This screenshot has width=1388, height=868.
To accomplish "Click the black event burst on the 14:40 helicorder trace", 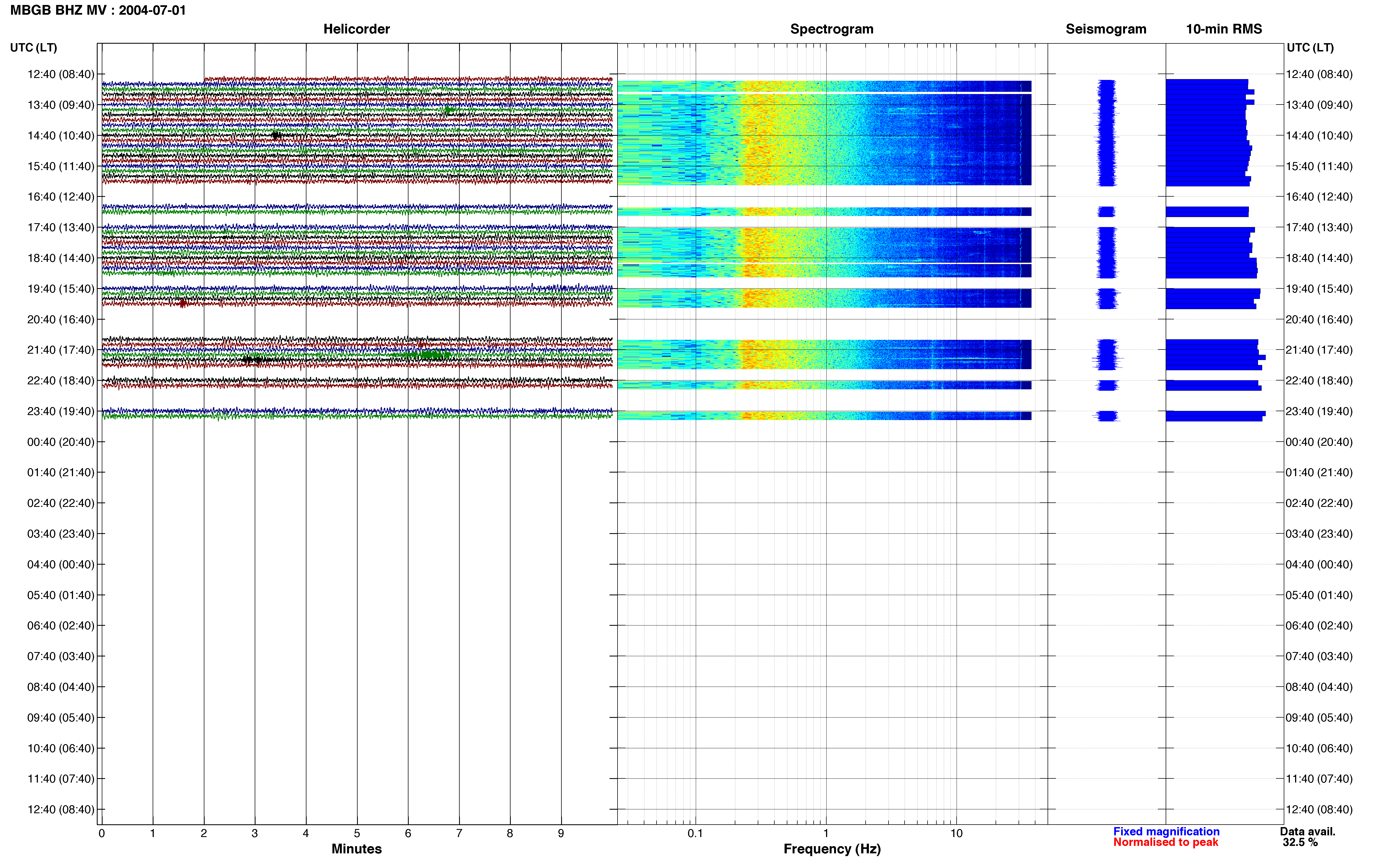I will (276, 135).
